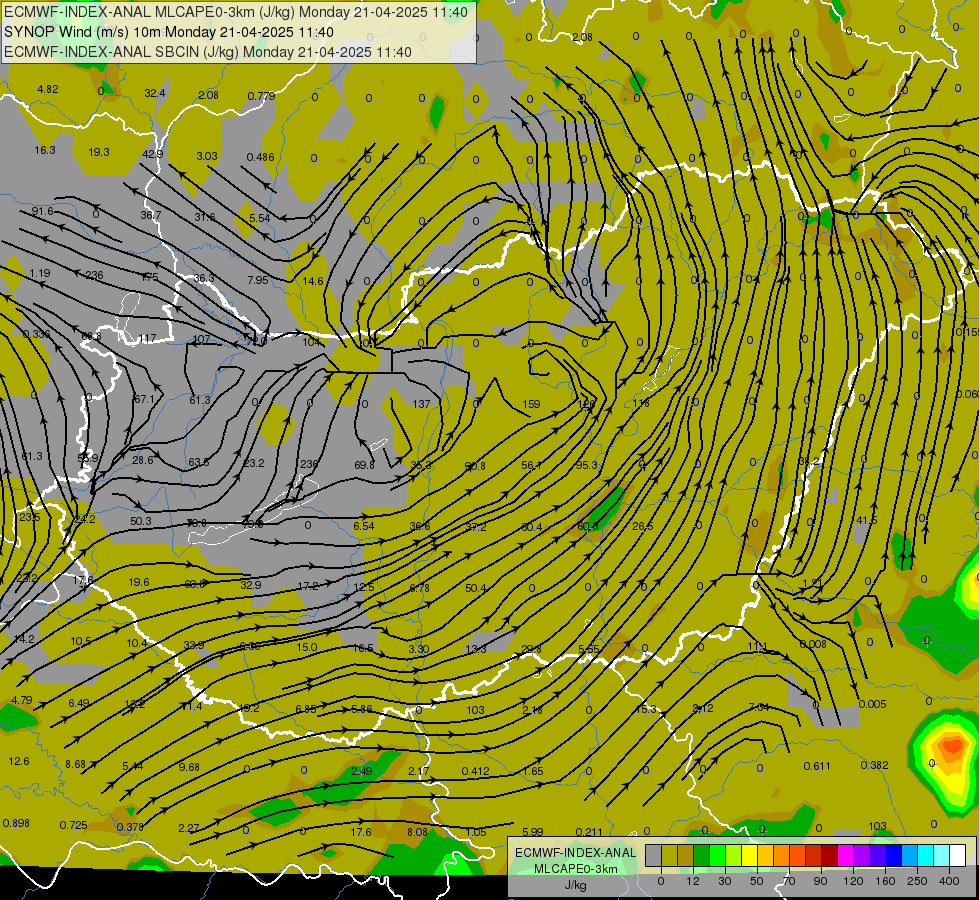Click the map value 9.68
Image resolution: width=979 pixels, height=900 pixels.
[x=189, y=767]
